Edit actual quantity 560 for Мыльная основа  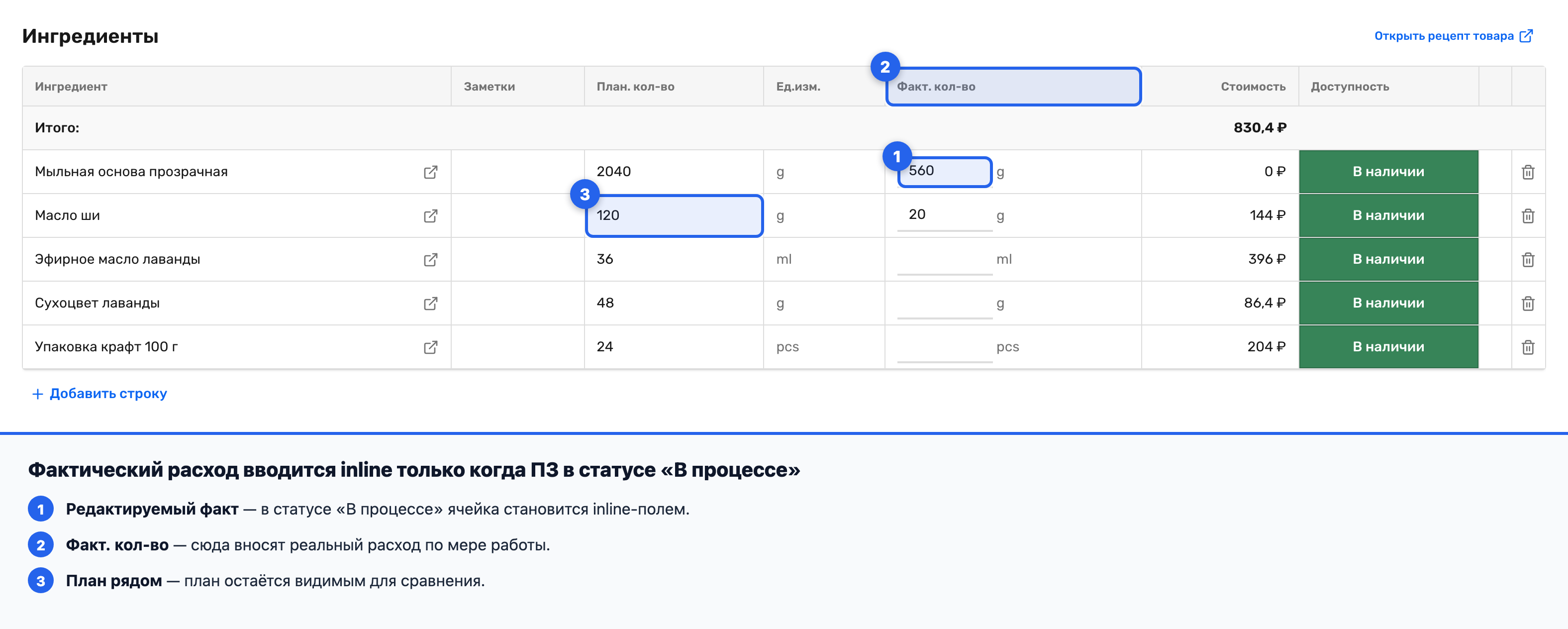pos(945,172)
